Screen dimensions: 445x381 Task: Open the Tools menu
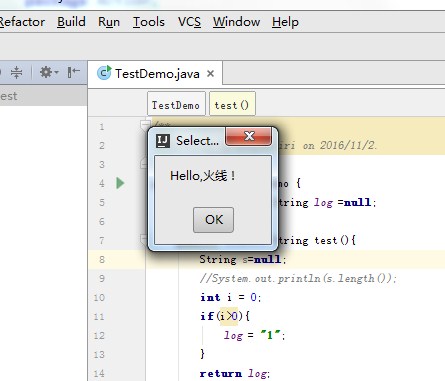149,22
